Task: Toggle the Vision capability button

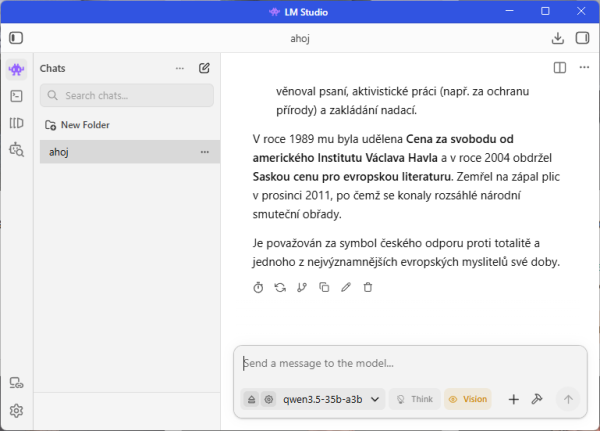Action: pos(468,399)
